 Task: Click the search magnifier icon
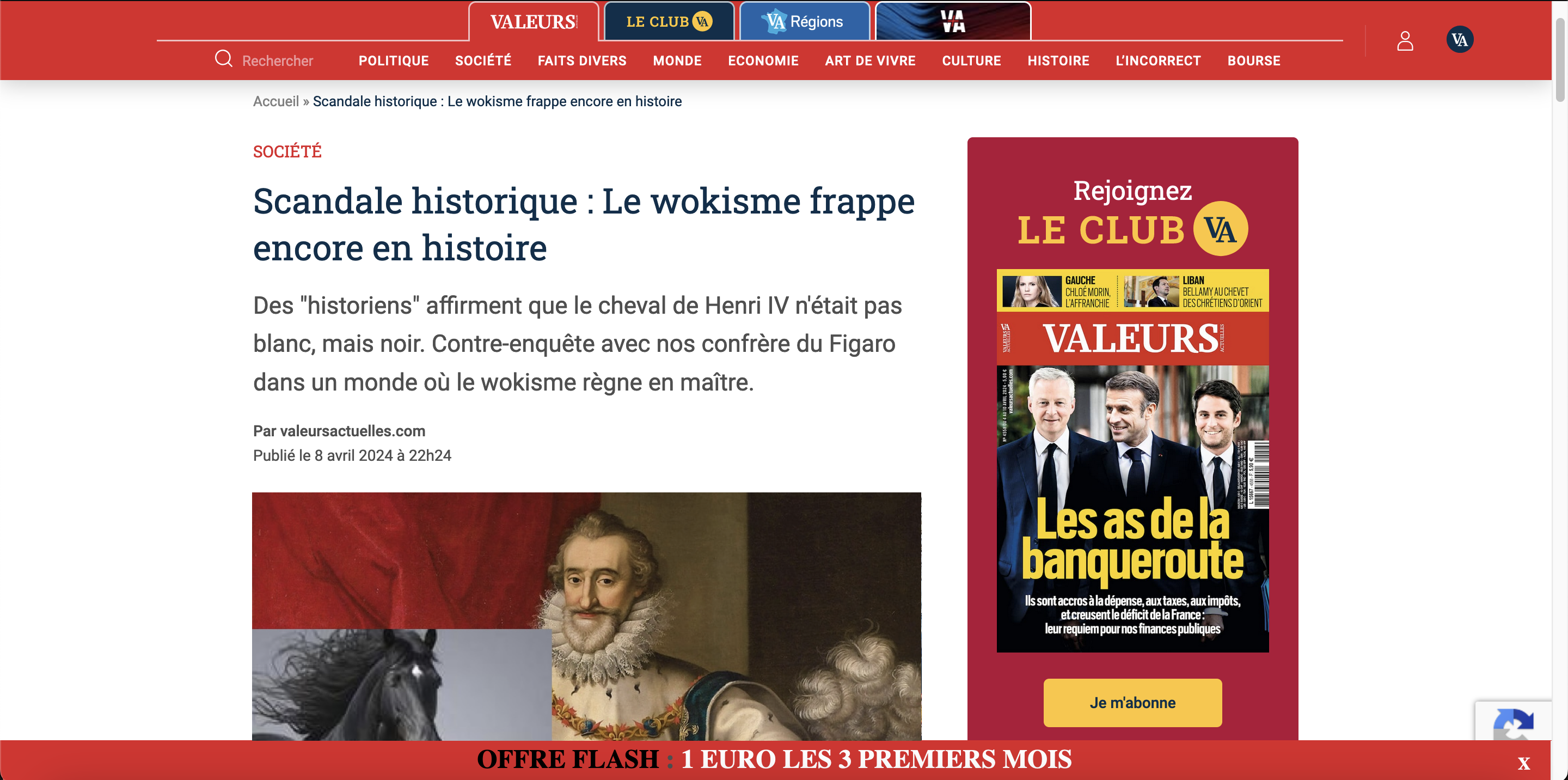223,58
